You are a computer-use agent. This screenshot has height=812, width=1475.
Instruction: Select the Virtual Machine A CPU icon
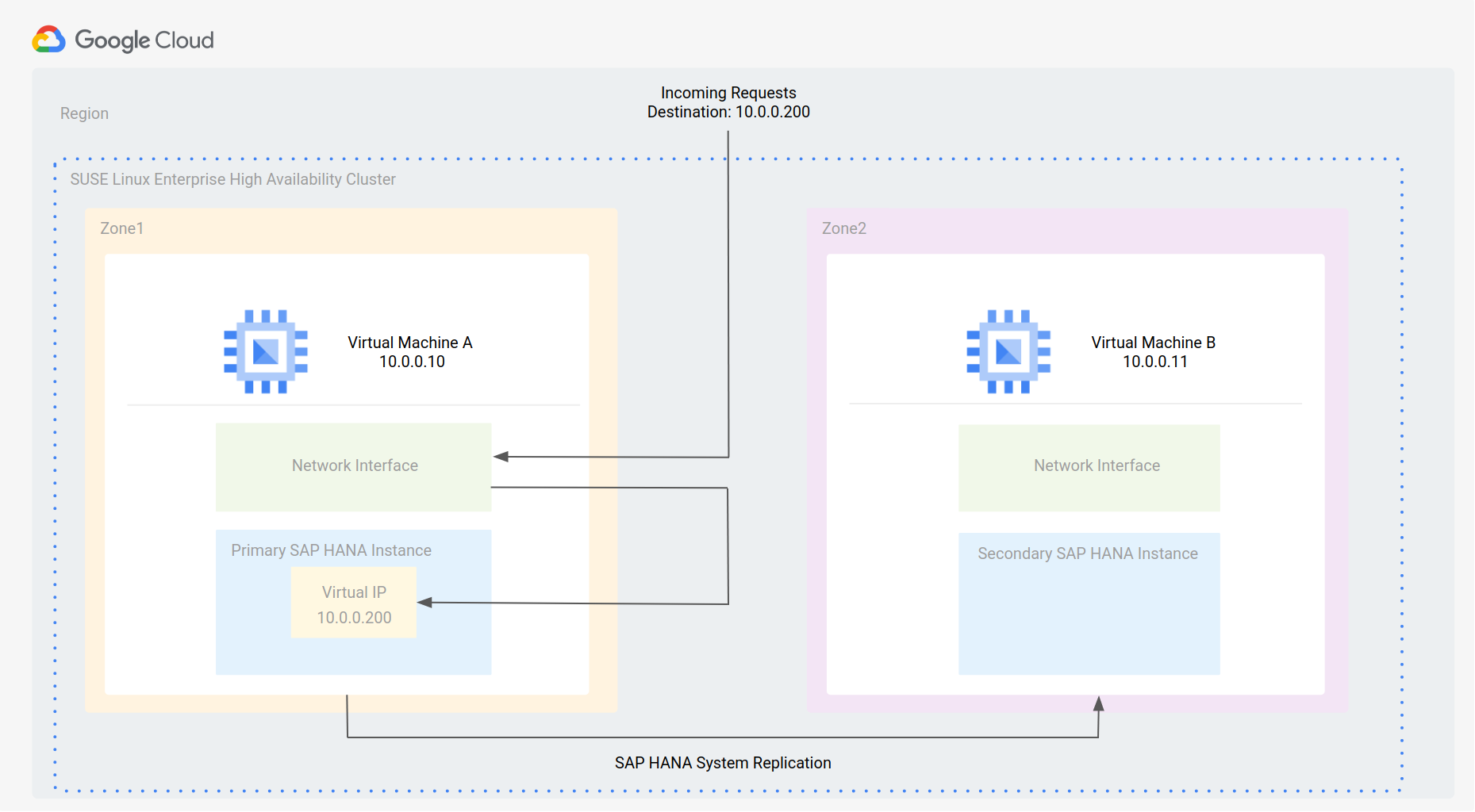pyautogui.click(x=265, y=352)
